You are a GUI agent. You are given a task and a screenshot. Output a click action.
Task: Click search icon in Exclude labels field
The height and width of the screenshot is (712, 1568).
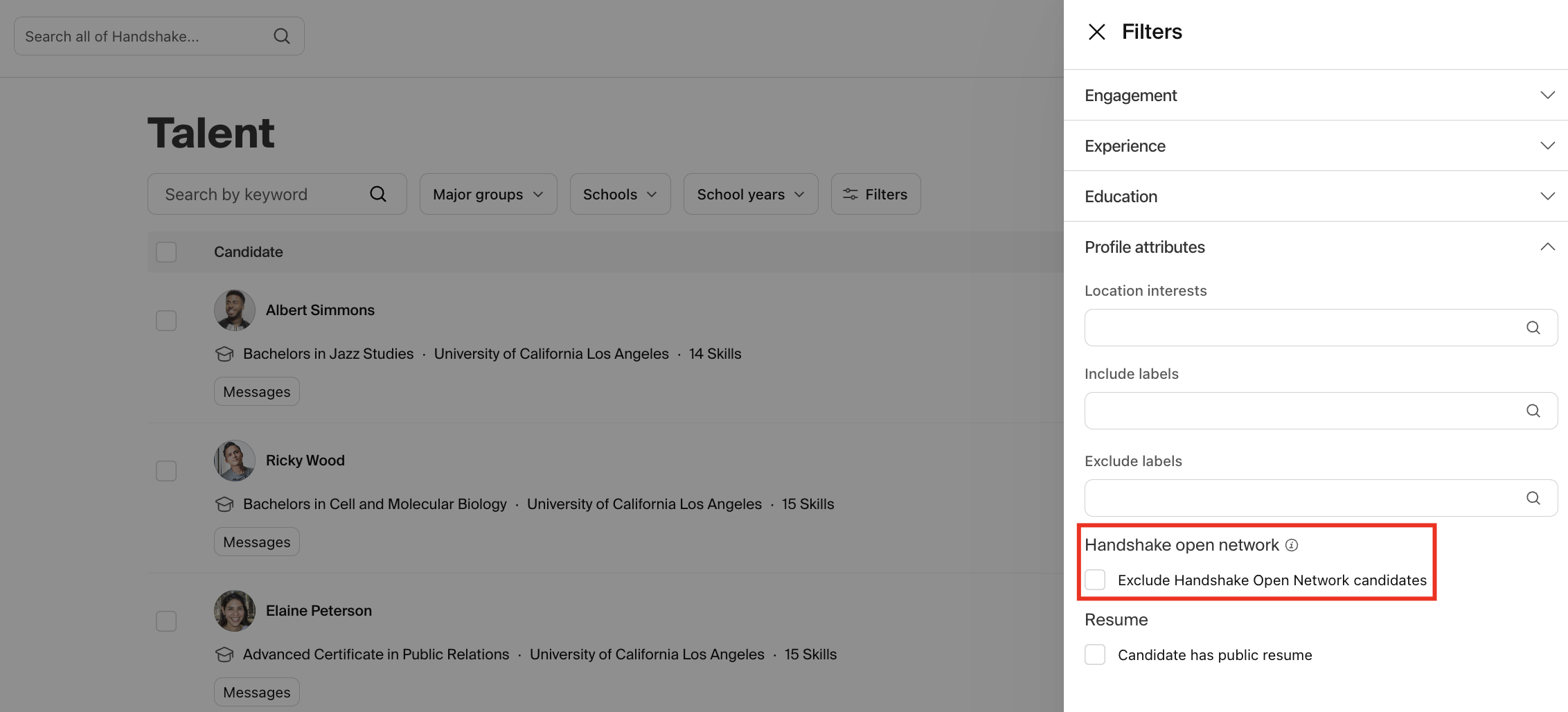1533,498
